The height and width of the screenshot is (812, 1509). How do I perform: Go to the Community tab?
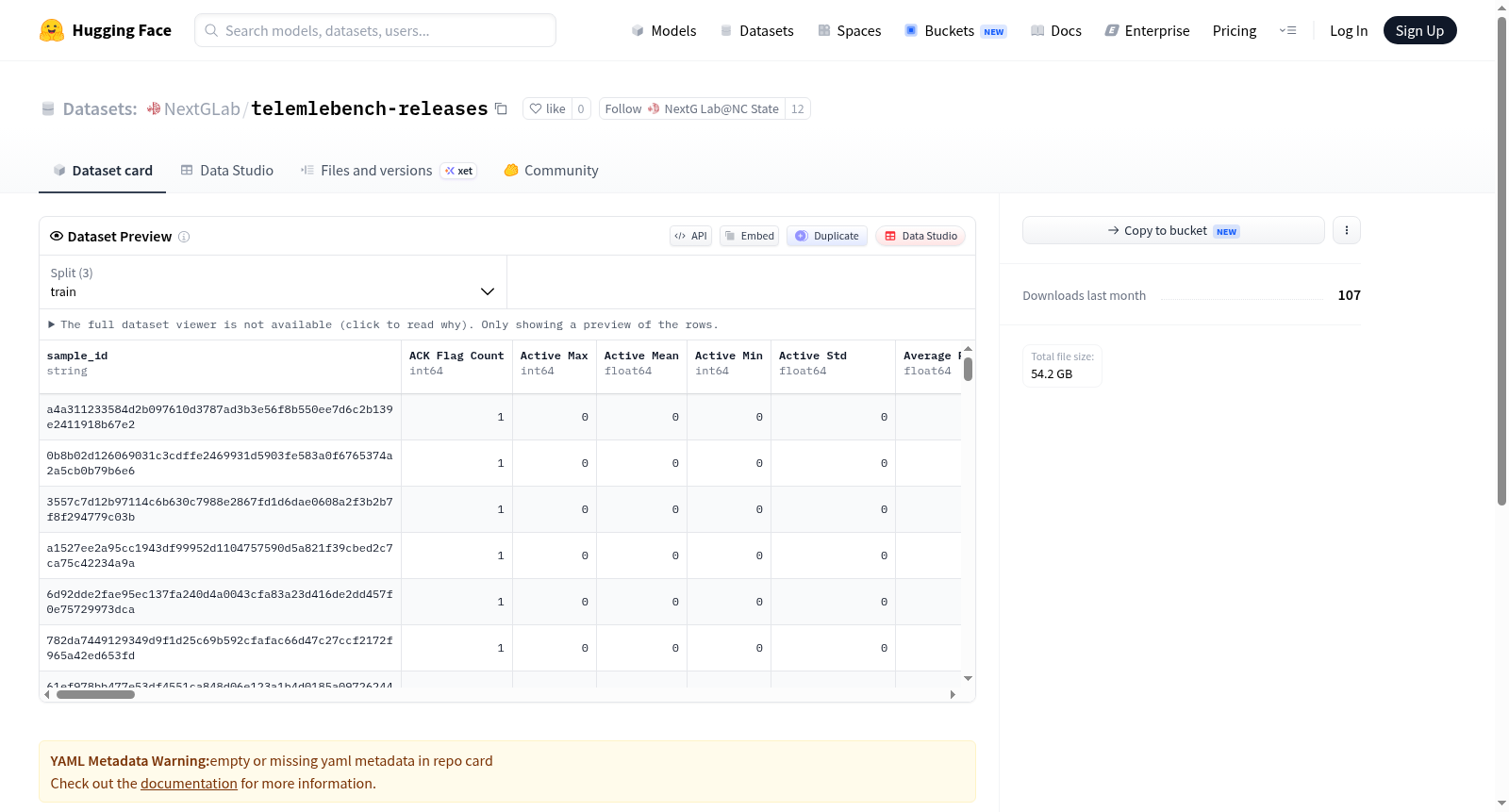click(x=551, y=171)
